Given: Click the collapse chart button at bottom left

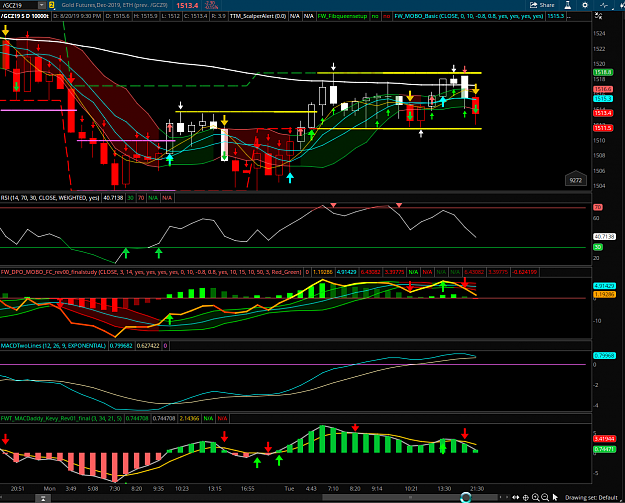Looking at the screenshot, I should click(x=43, y=498).
